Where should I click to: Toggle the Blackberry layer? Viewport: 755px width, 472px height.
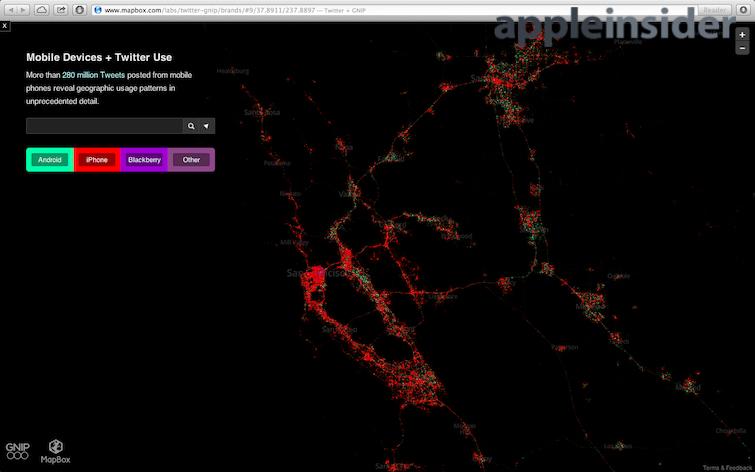pos(144,160)
